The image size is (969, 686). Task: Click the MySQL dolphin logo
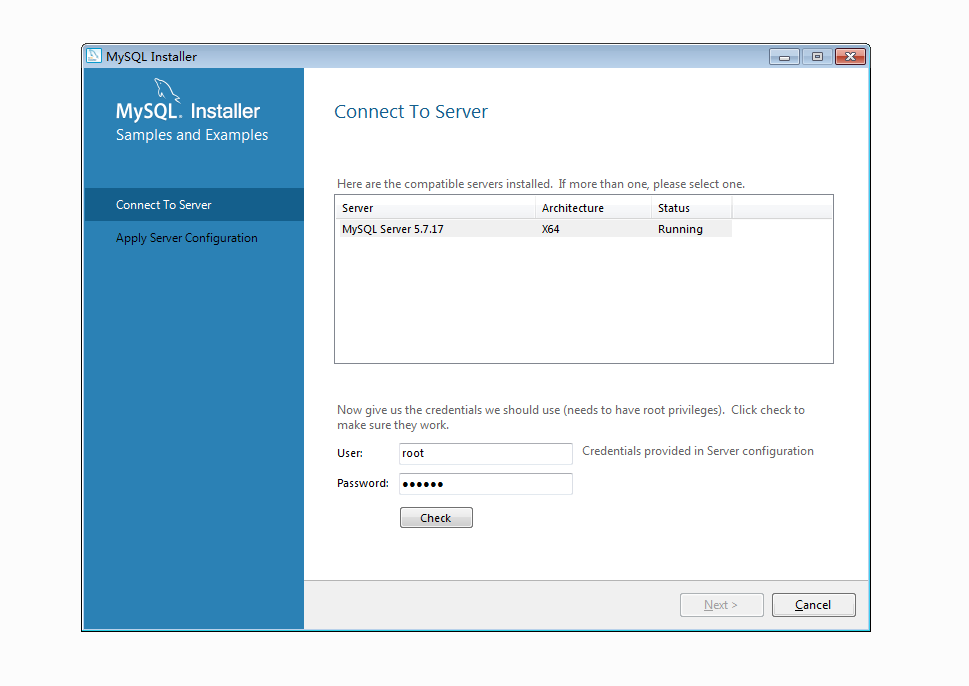coord(167,90)
